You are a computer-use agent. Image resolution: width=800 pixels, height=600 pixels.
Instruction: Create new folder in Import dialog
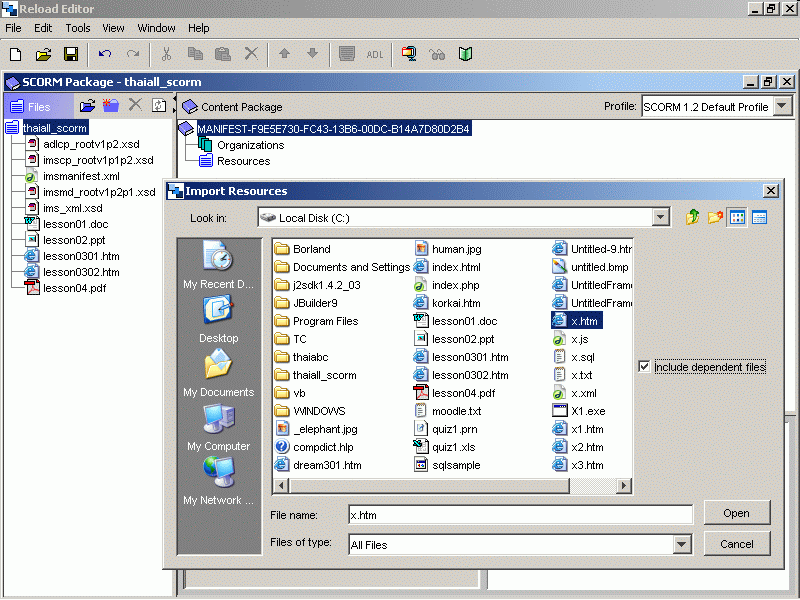click(715, 217)
